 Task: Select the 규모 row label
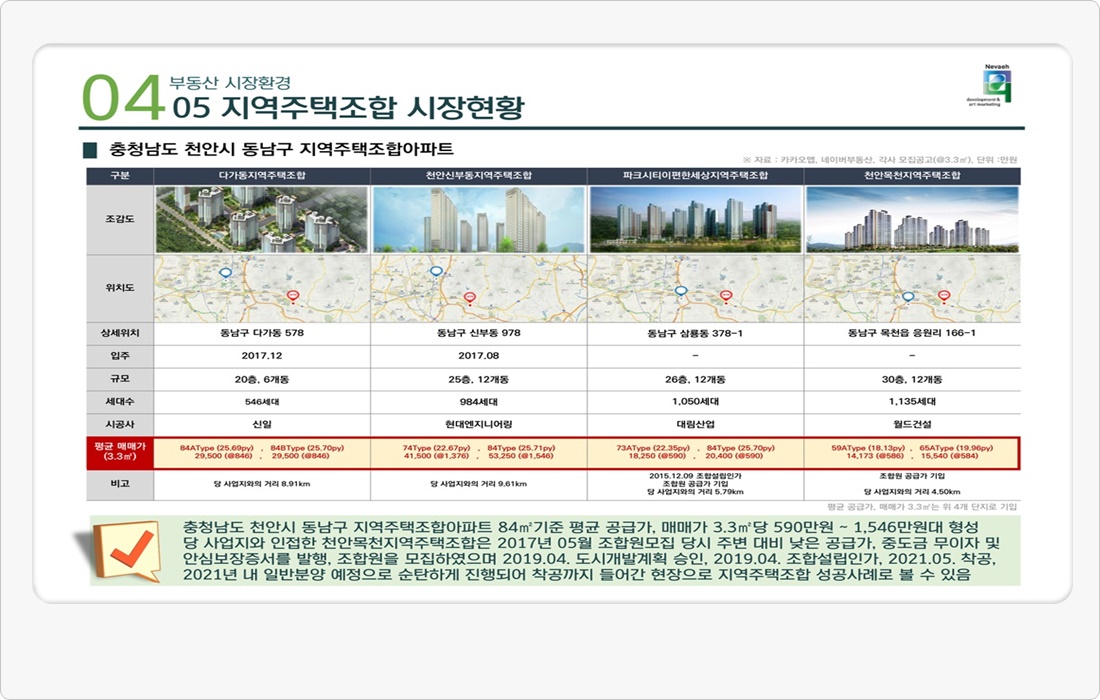coord(120,379)
